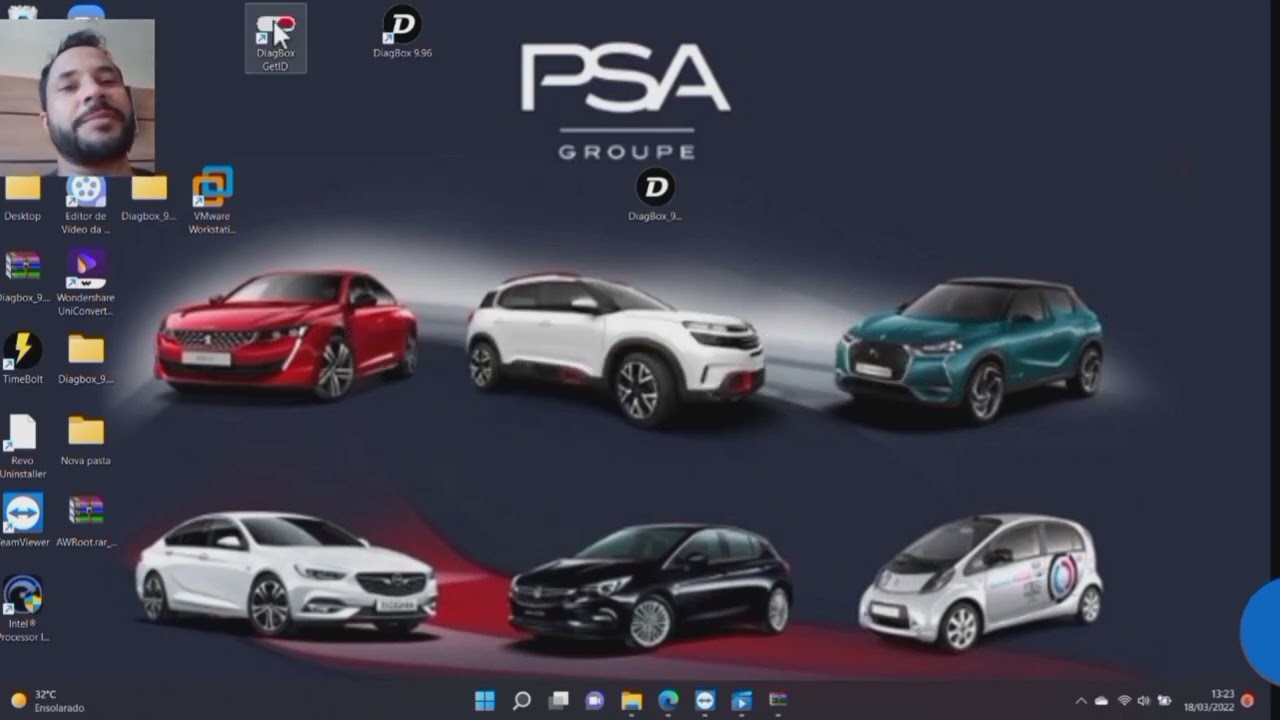The image size is (1280, 720).
Task: Open Diagbox_9 folder next to VMware Workstation
Action: pos(149,198)
